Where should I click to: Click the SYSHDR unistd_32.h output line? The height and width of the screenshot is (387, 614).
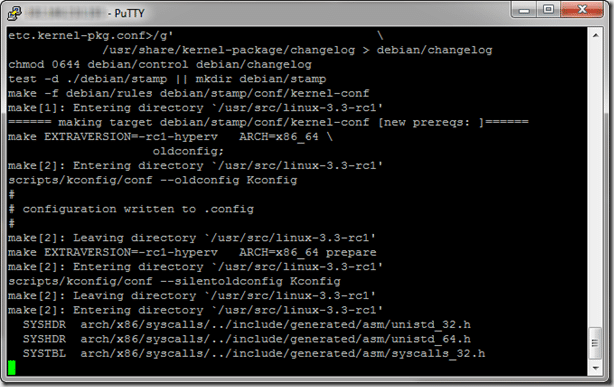pyautogui.click(x=247, y=325)
